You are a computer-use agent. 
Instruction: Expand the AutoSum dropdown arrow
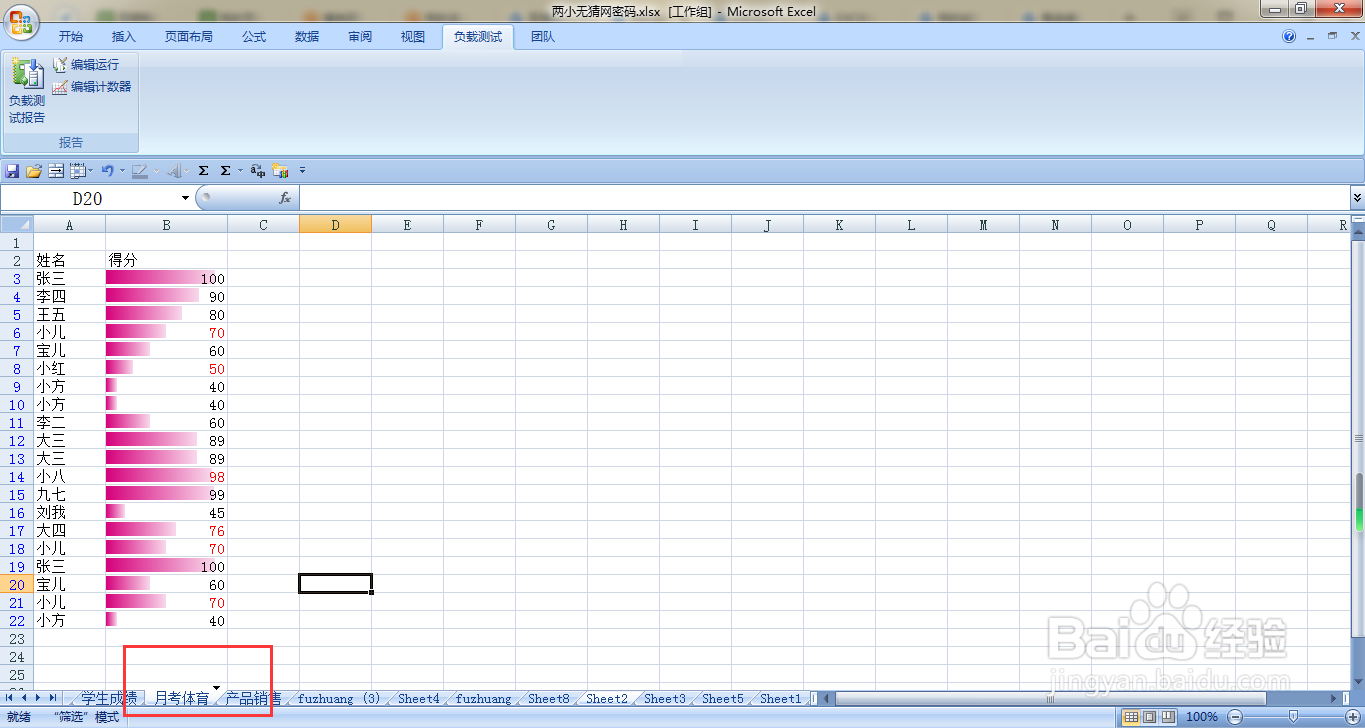click(x=240, y=171)
